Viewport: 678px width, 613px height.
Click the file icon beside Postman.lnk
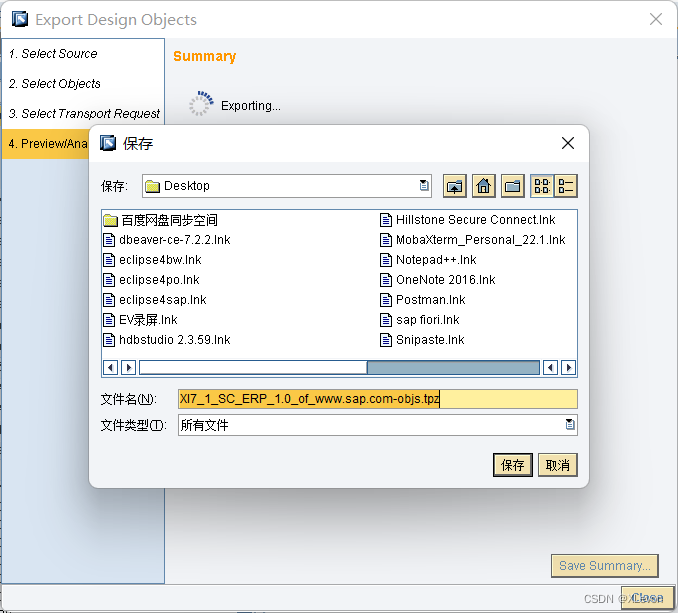386,300
